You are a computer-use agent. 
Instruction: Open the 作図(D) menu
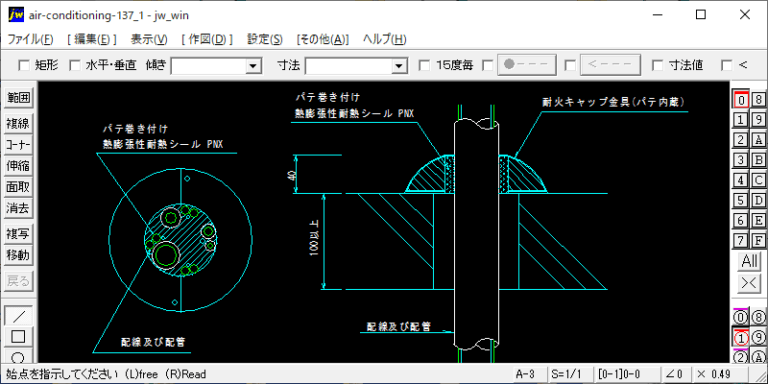(207, 40)
